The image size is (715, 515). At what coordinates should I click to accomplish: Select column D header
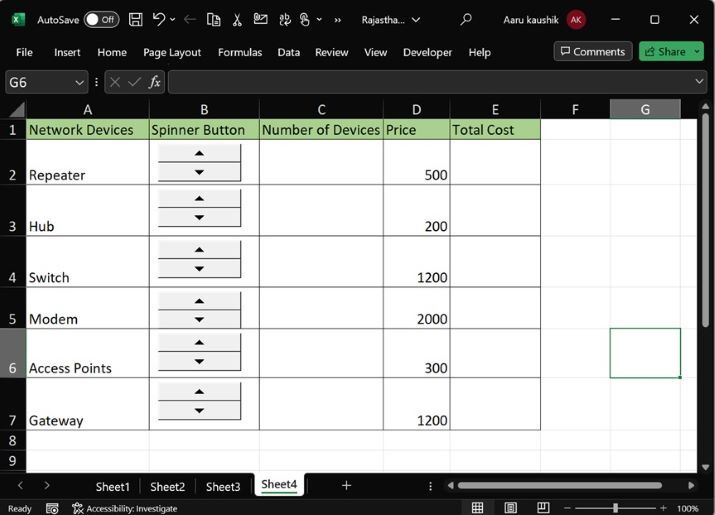pyautogui.click(x=416, y=110)
